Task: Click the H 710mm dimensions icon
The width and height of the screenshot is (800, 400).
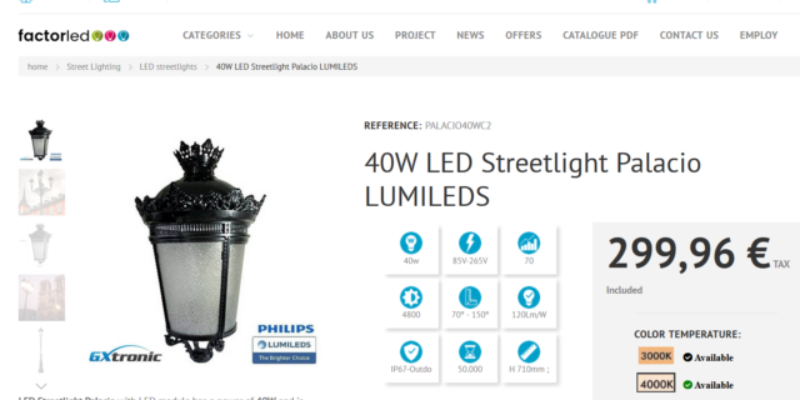Action: pos(529,352)
